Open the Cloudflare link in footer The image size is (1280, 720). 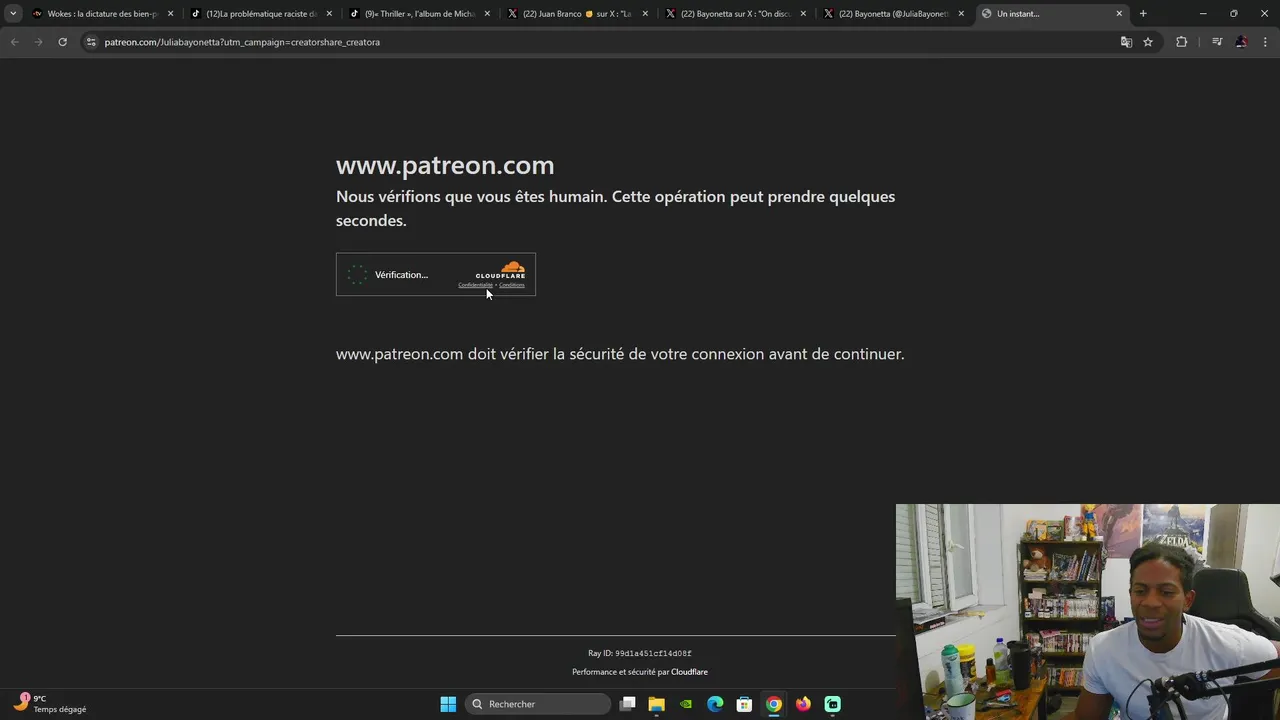[x=689, y=672]
